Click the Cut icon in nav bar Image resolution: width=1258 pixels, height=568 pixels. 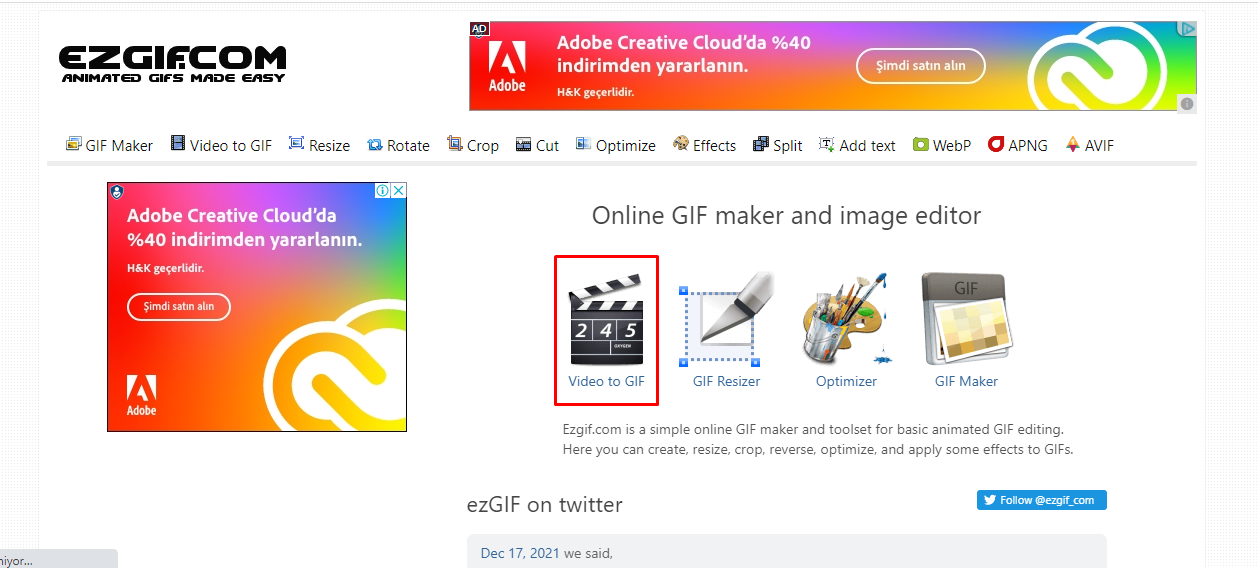pyautogui.click(x=524, y=145)
